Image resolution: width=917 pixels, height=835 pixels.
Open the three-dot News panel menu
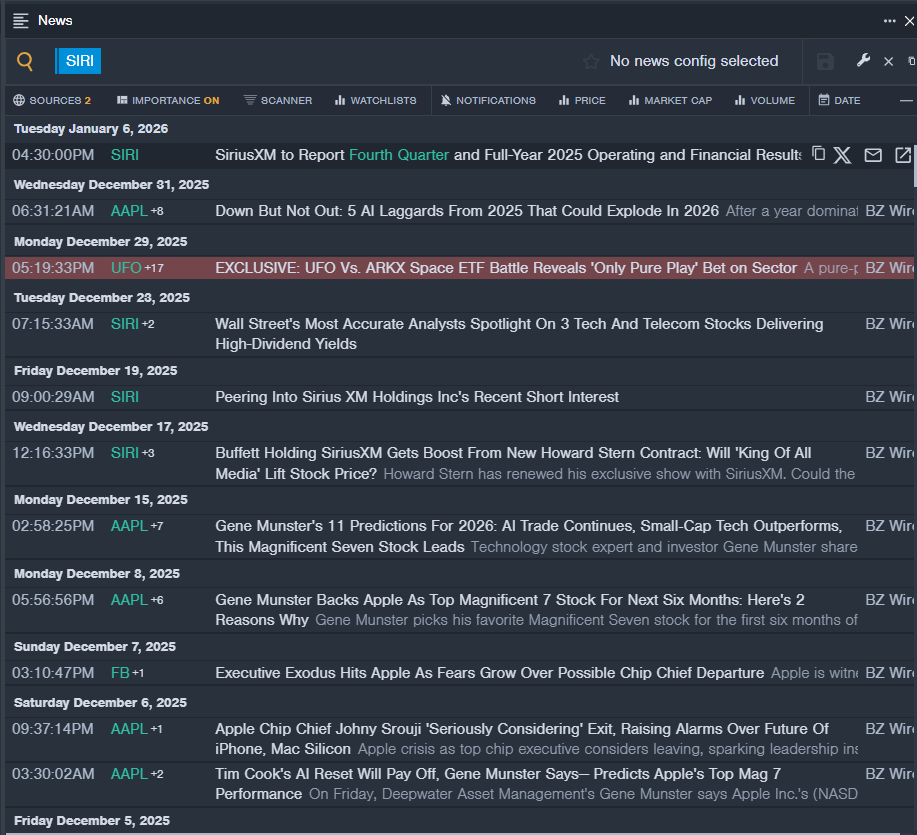coord(889,21)
